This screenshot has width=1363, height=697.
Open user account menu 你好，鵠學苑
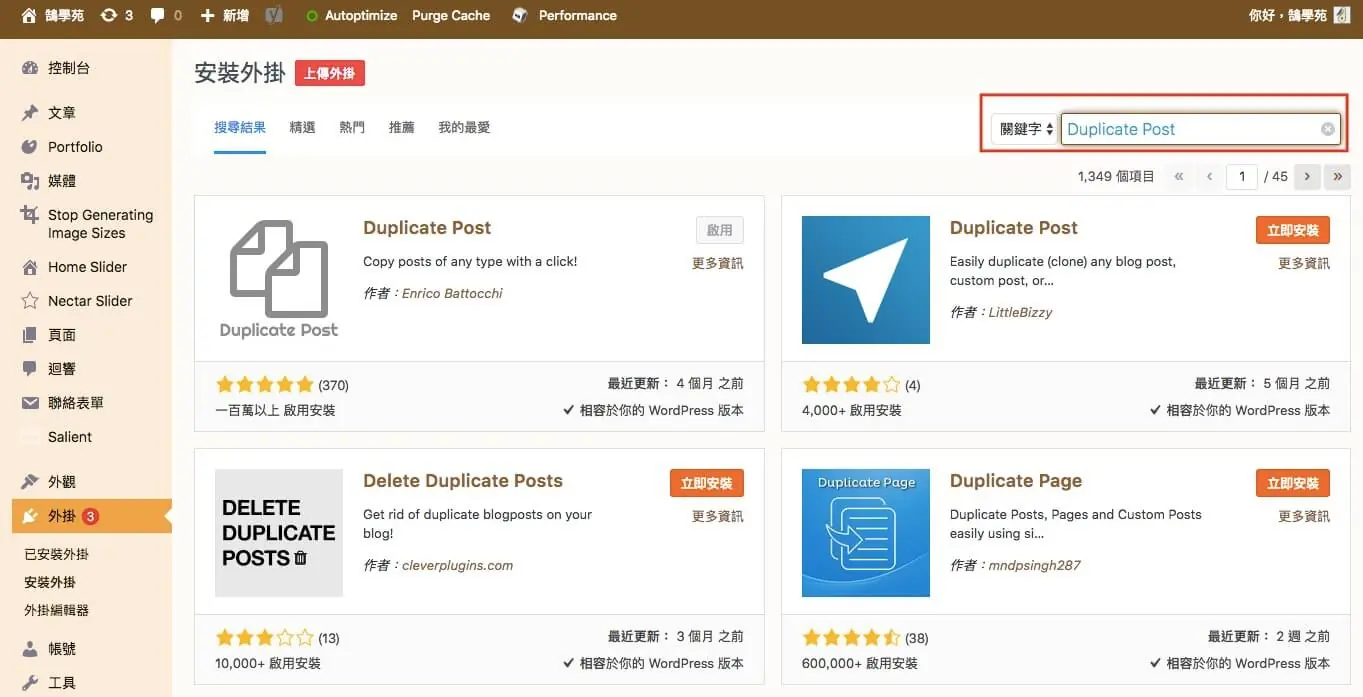pyautogui.click(x=1298, y=15)
